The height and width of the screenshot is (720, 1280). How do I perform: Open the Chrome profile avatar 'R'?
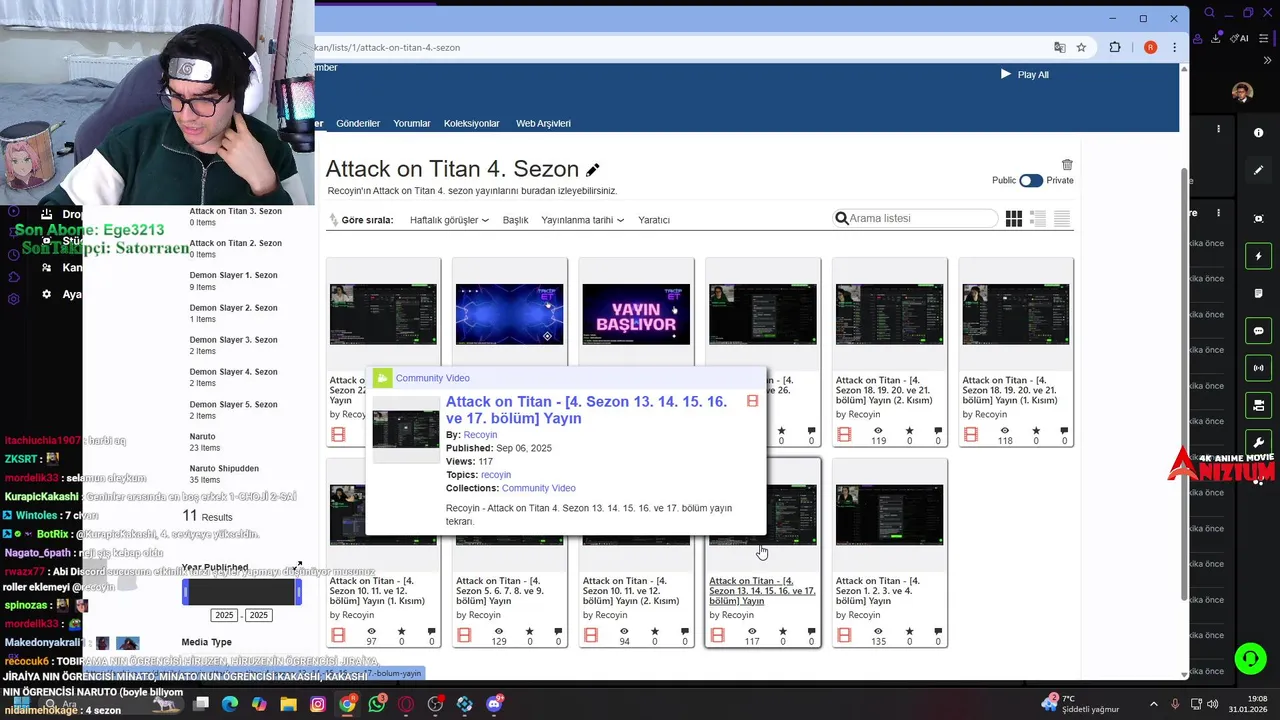(x=1151, y=47)
